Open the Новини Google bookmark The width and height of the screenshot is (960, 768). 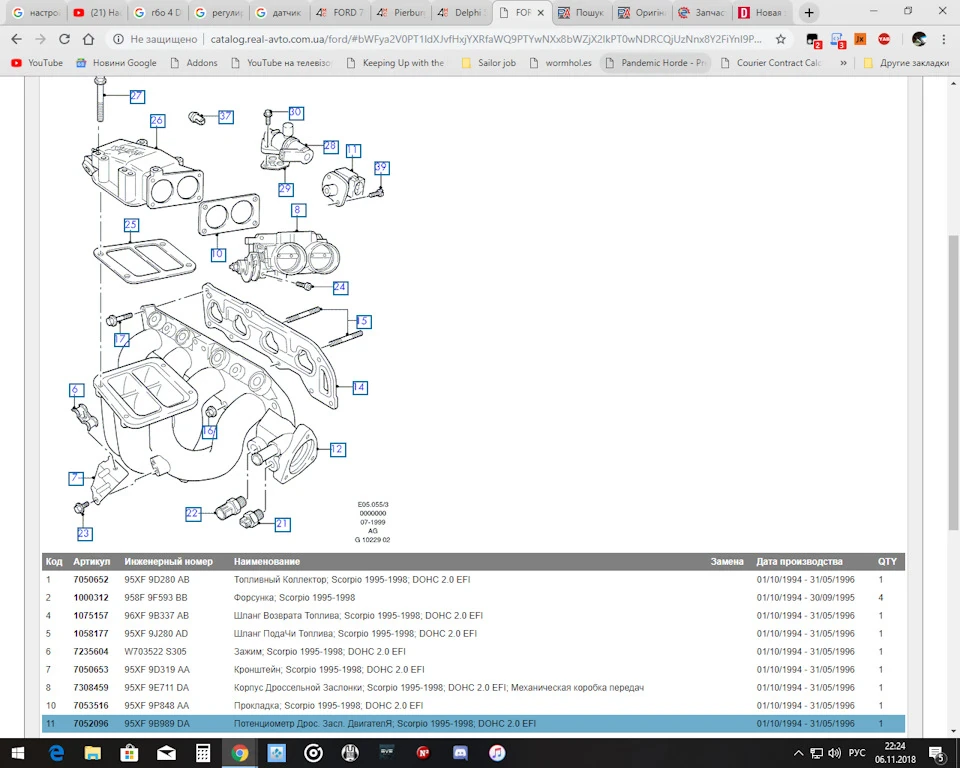116,63
